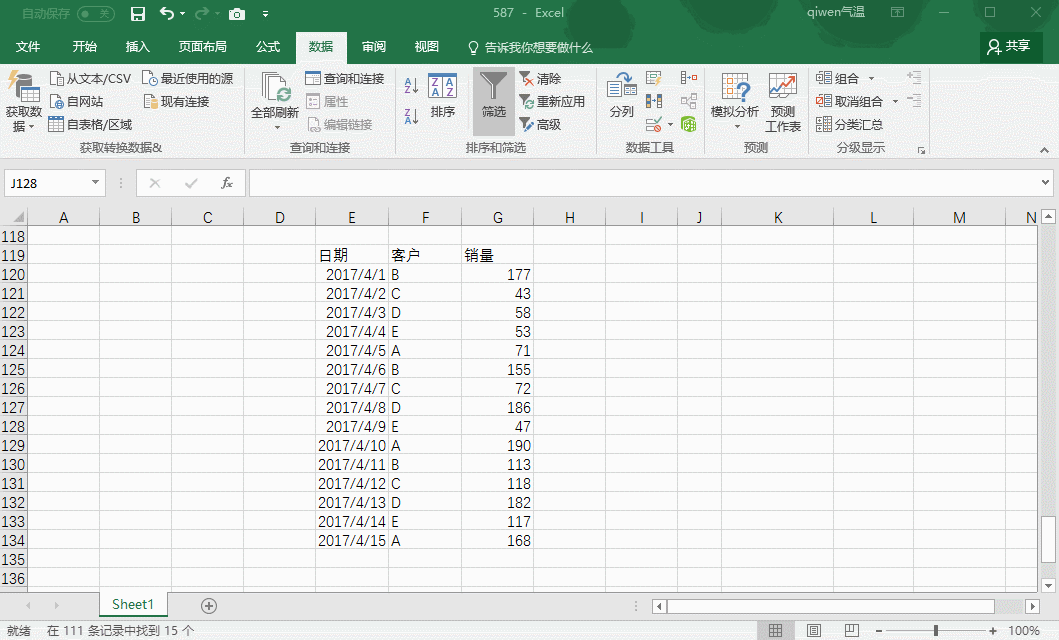Select the Sheet1 tab

coord(133,604)
